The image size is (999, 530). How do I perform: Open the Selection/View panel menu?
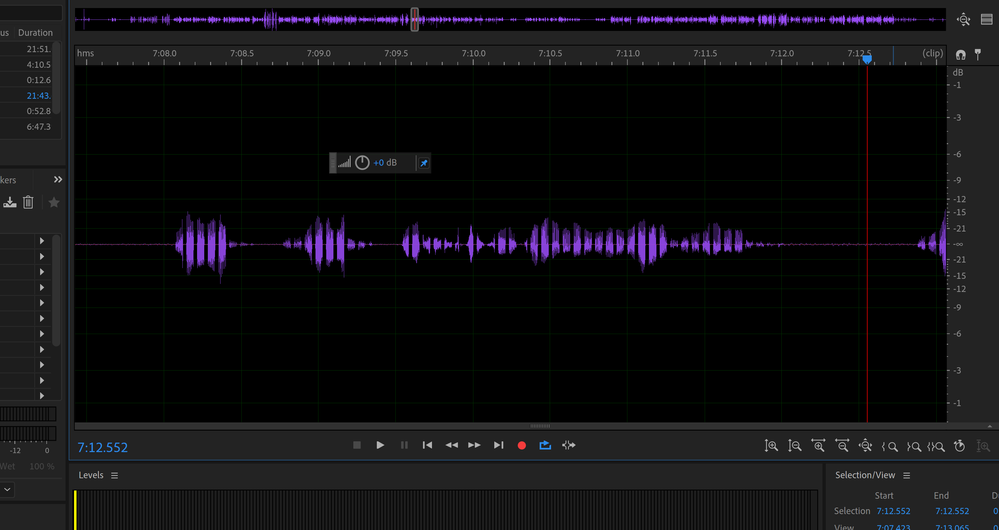pos(907,475)
